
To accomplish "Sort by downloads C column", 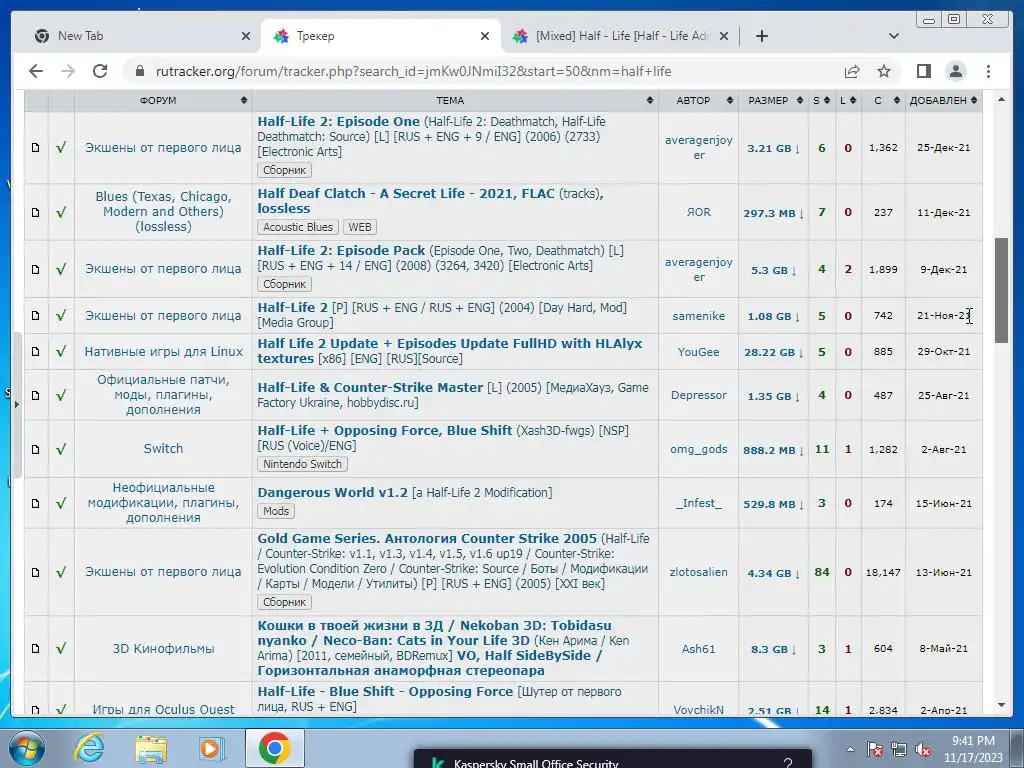I will [x=883, y=101].
